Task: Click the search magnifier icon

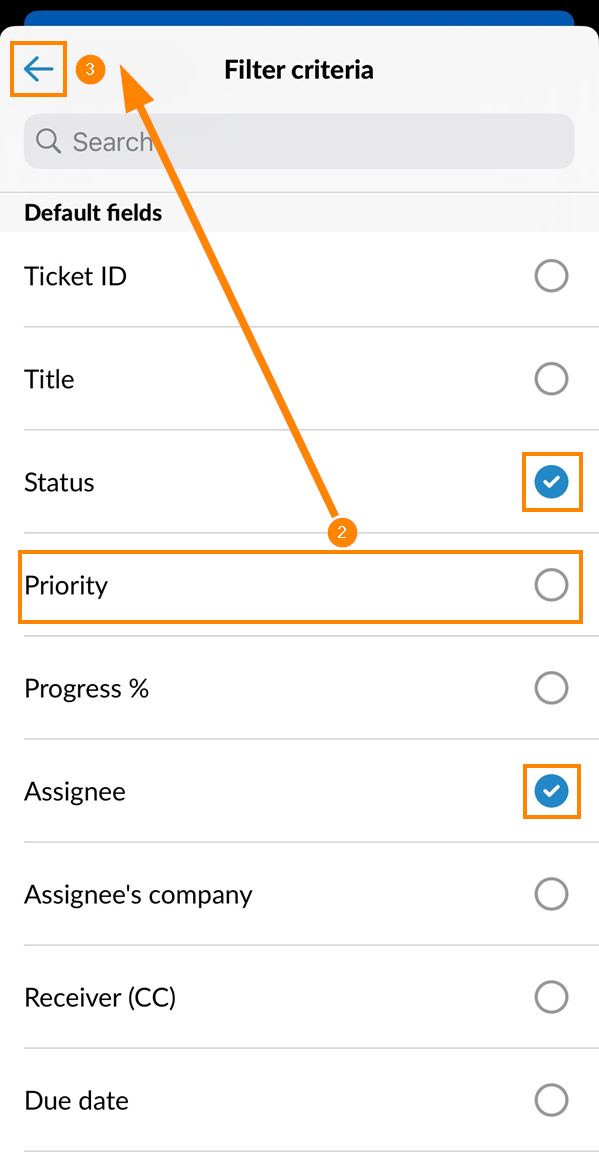Action: 48,140
